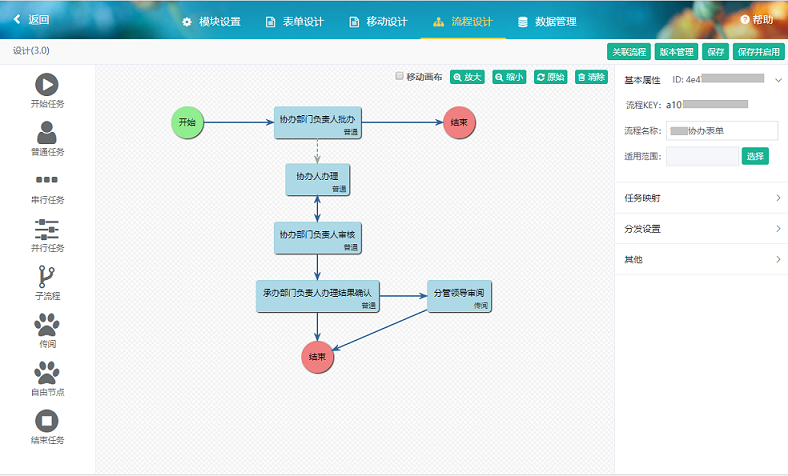The image size is (788, 476).
Task: Select the 串行任务 dots icon
Action: pyautogui.click(x=47, y=180)
